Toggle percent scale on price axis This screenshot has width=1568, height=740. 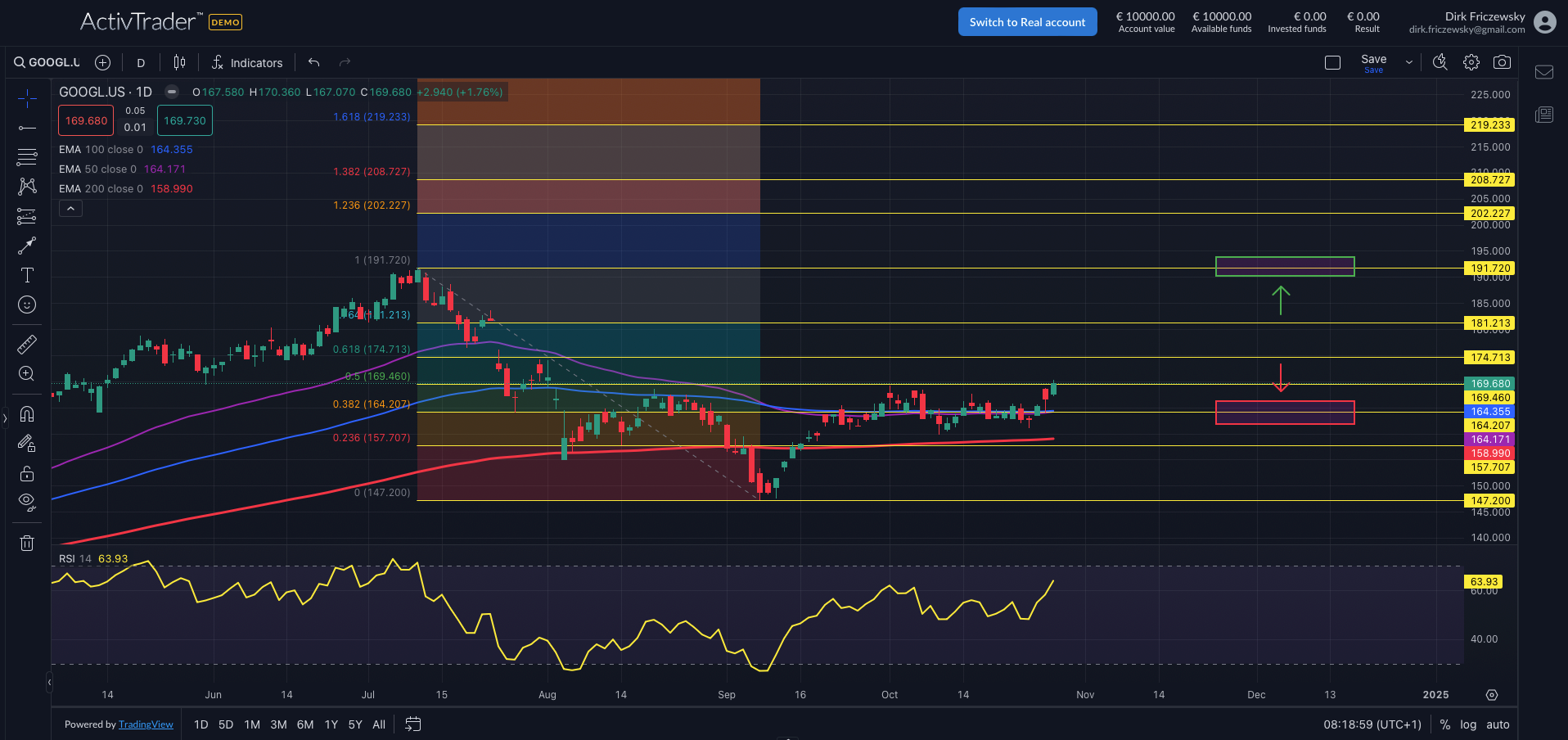[x=1445, y=724]
